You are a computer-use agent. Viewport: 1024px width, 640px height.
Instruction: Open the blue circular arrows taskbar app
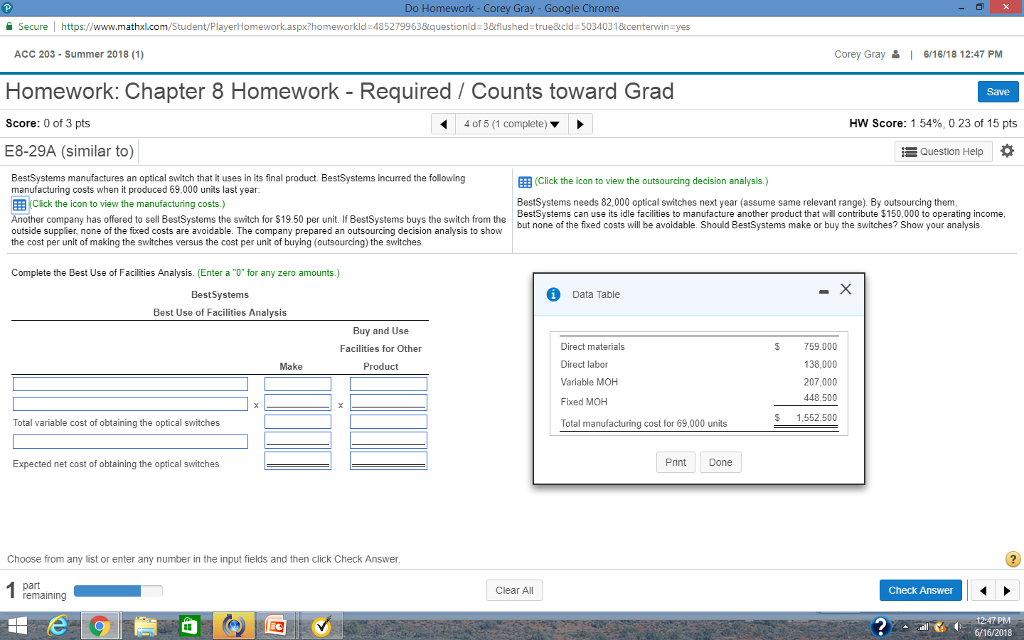pyautogui.click(x=233, y=626)
